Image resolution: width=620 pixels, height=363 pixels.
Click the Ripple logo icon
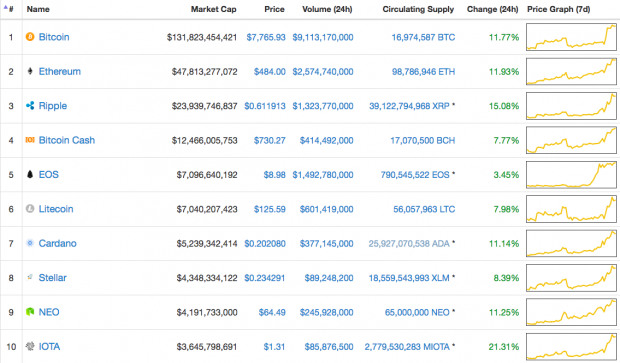pyautogui.click(x=30, y=106)
